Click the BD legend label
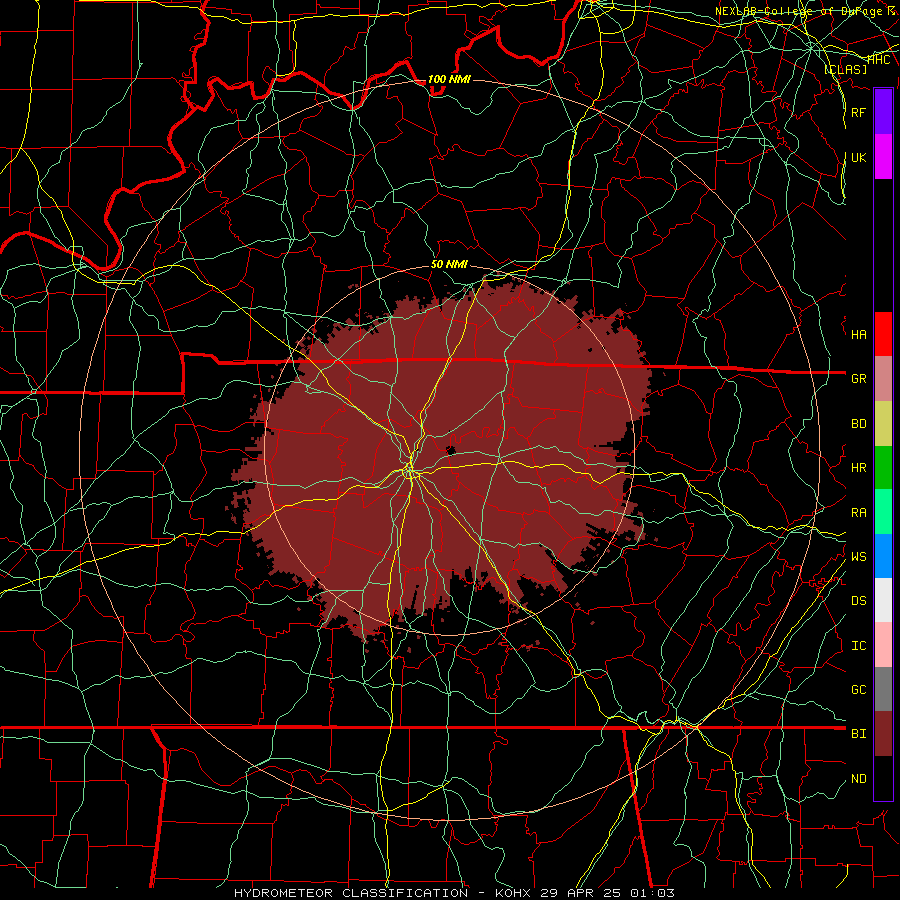This screenshot has width=900, height=900. tap(858, 424)
